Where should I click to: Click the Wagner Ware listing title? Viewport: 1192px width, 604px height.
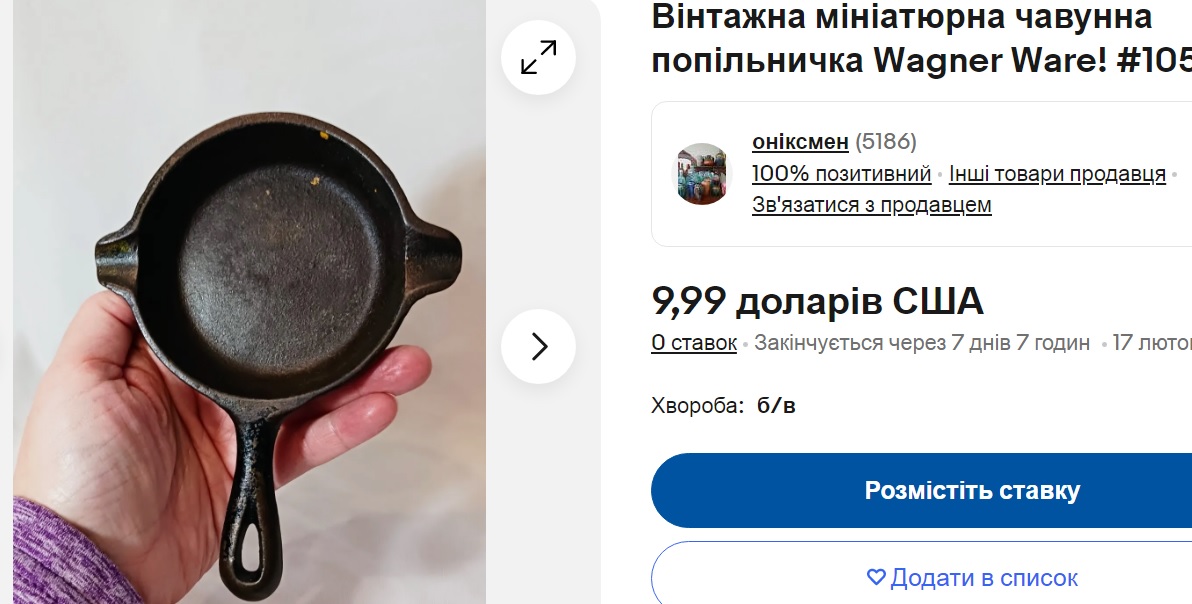[921, 38]
